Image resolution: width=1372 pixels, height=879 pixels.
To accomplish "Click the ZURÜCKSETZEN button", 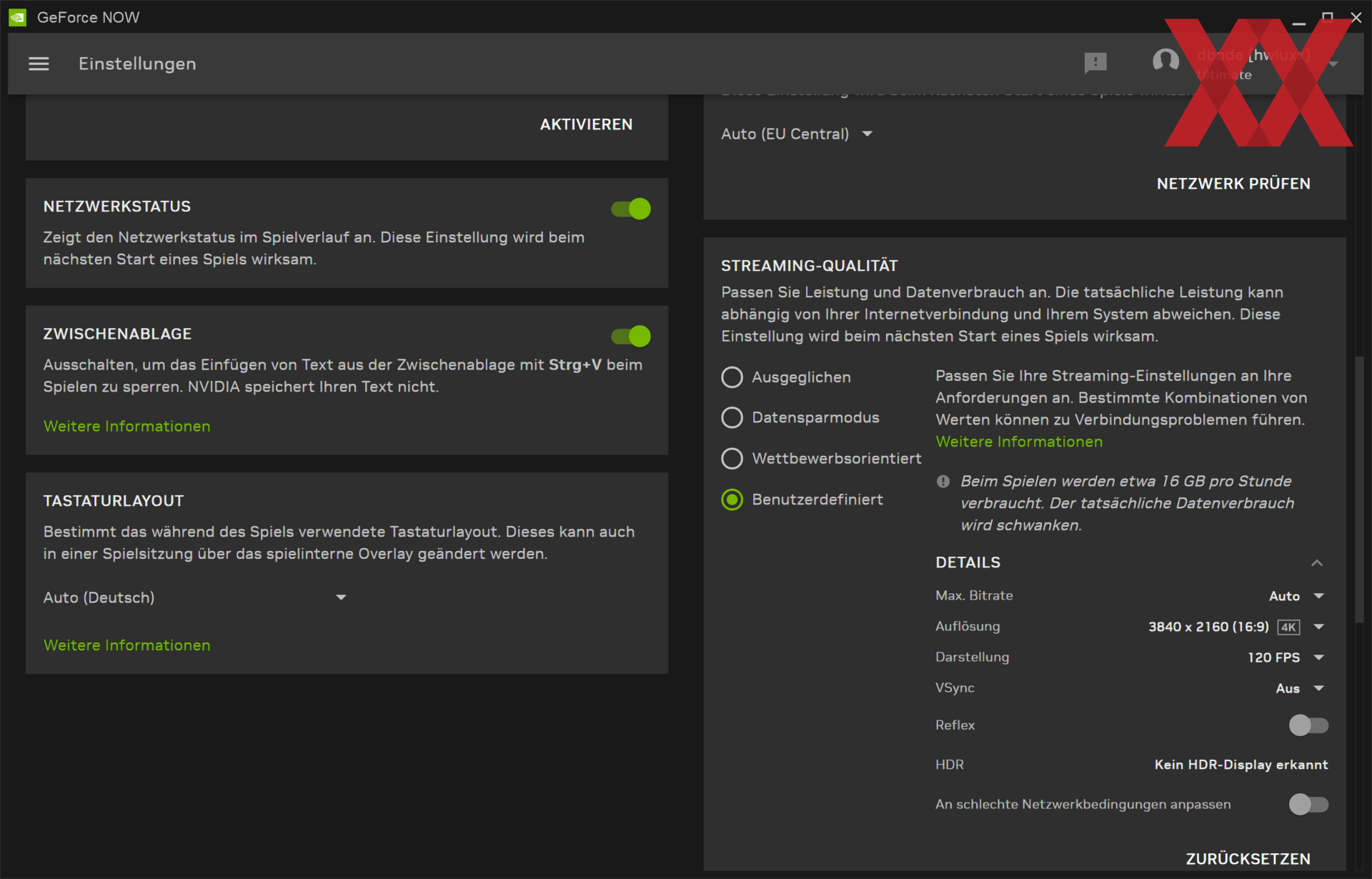I will (1248, 859).
